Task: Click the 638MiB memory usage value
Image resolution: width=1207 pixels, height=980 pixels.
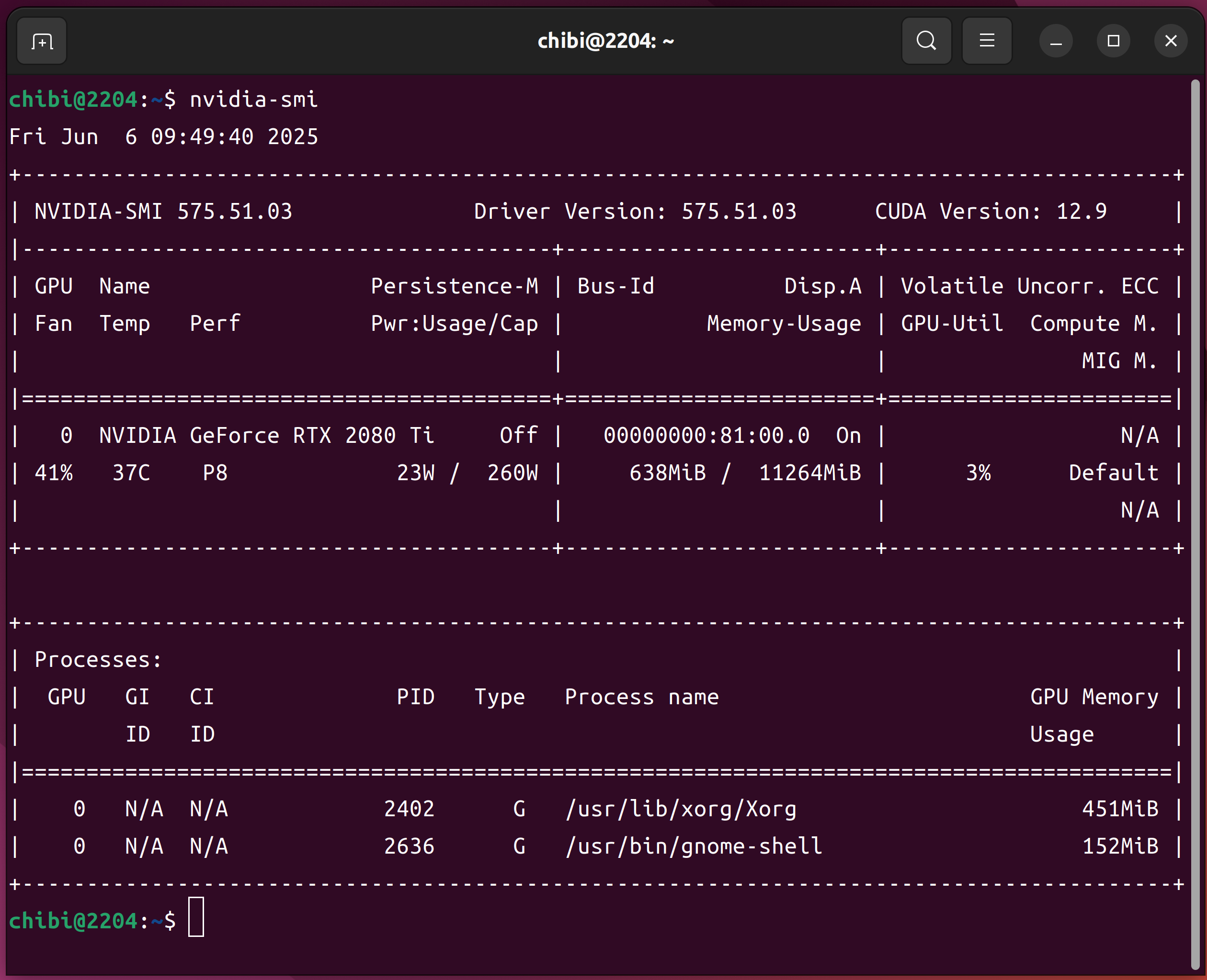Action: [668, 473]
